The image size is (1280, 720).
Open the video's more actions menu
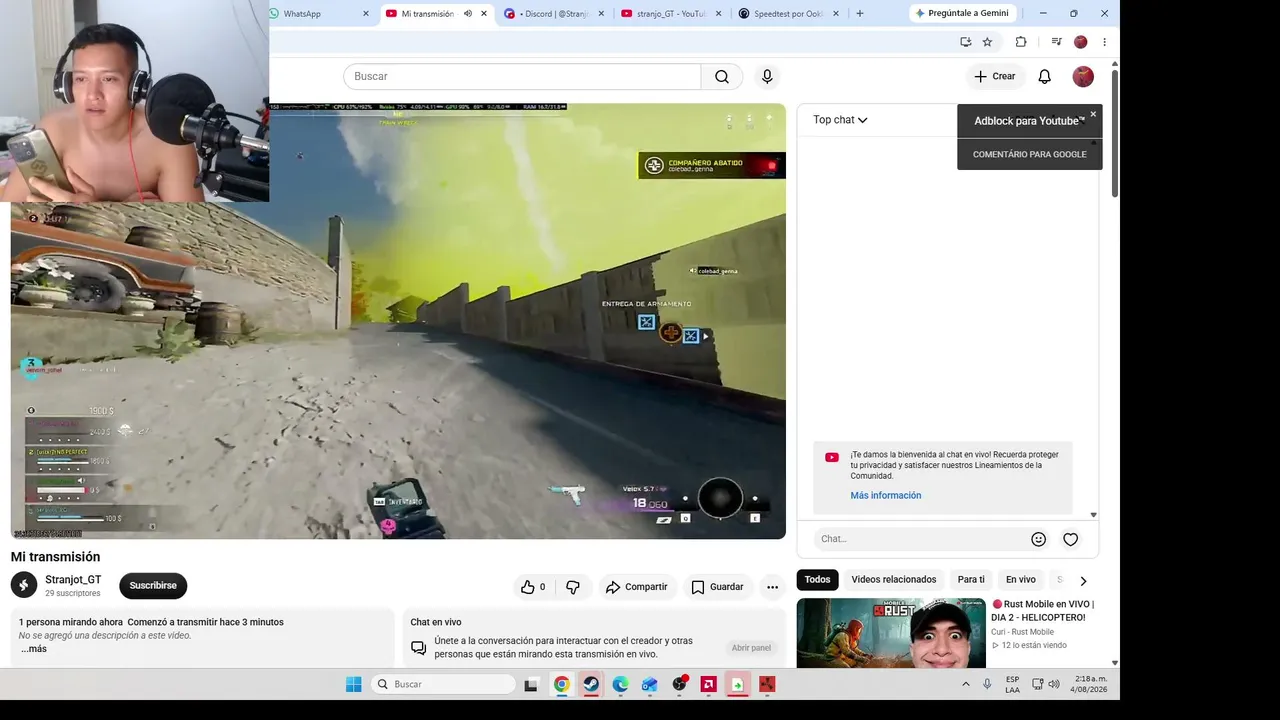772,587
